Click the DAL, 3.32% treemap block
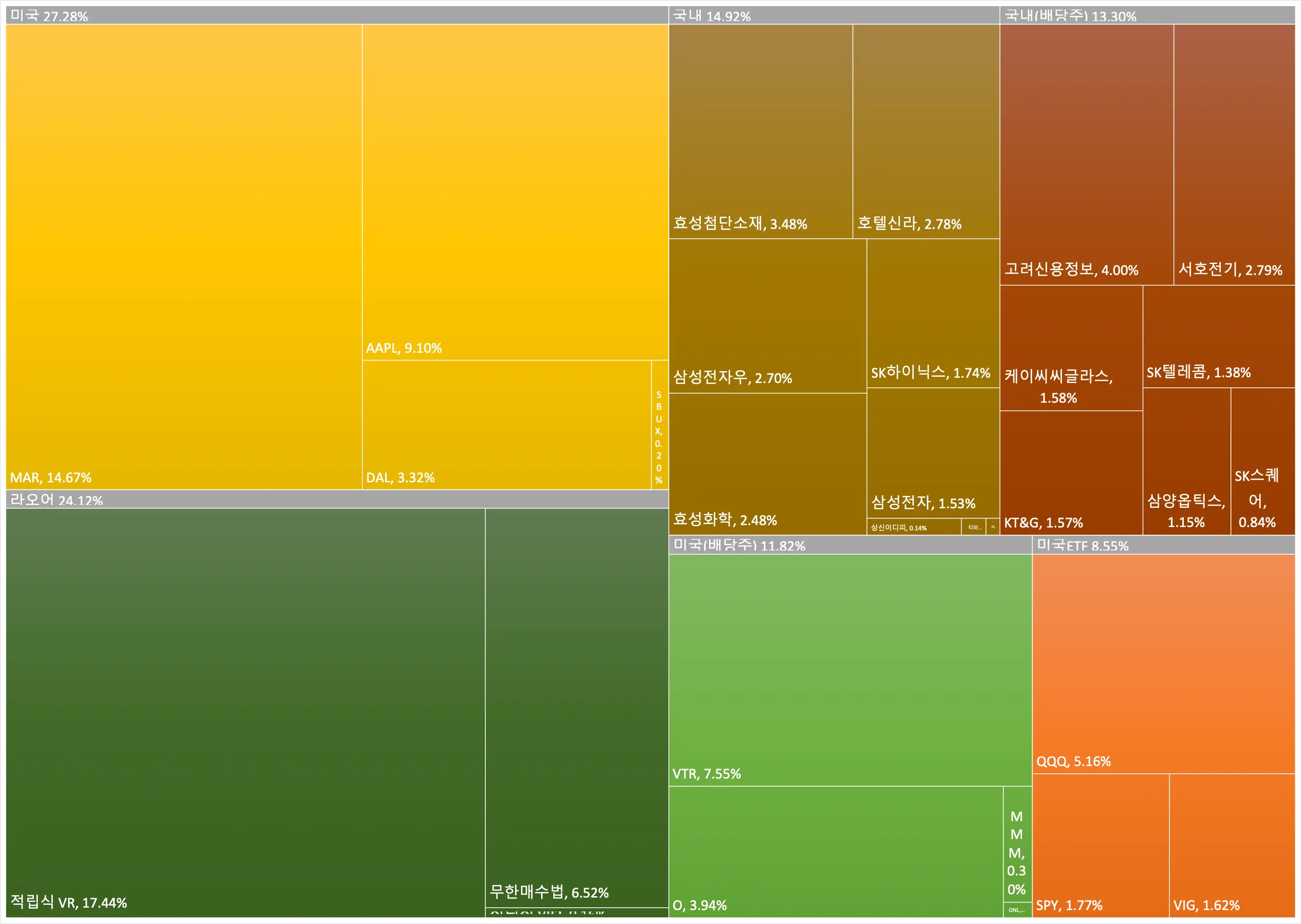1301x924 pixels. (506, 425)
